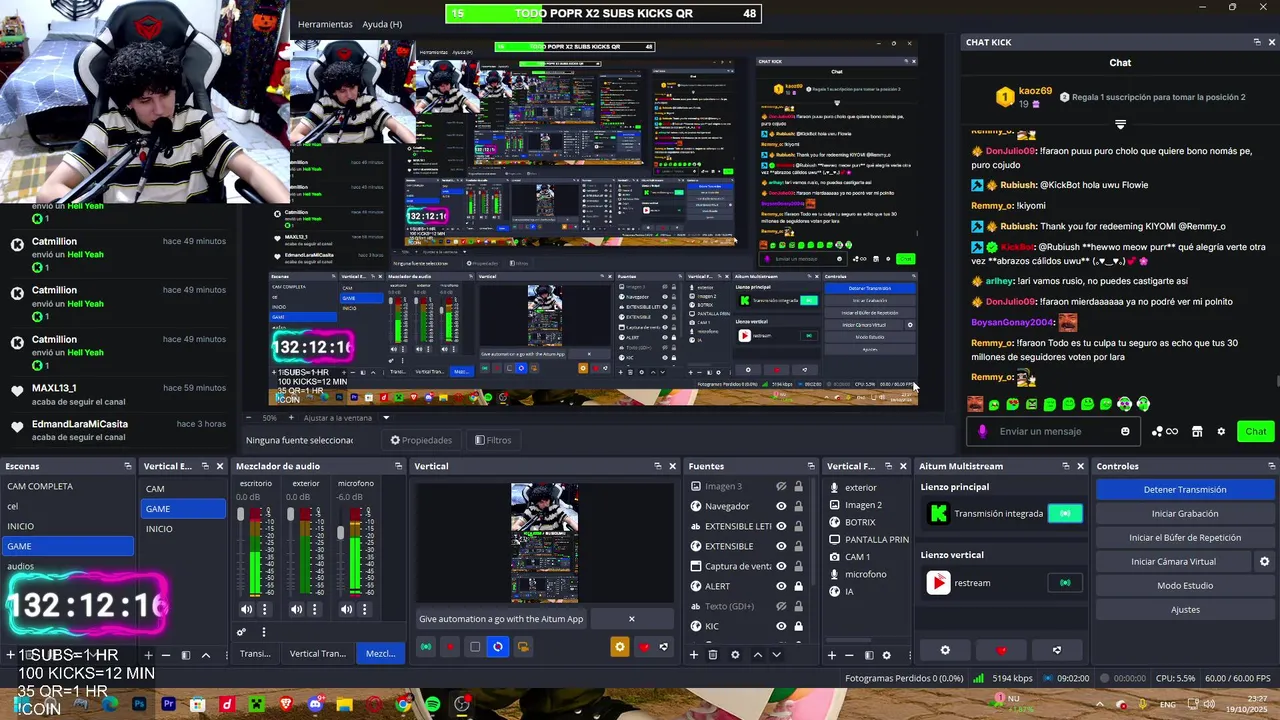Open Herramientas menu
Viewport: 1280px width, 720px height.
pyautogui.click(x=325, y=24)
